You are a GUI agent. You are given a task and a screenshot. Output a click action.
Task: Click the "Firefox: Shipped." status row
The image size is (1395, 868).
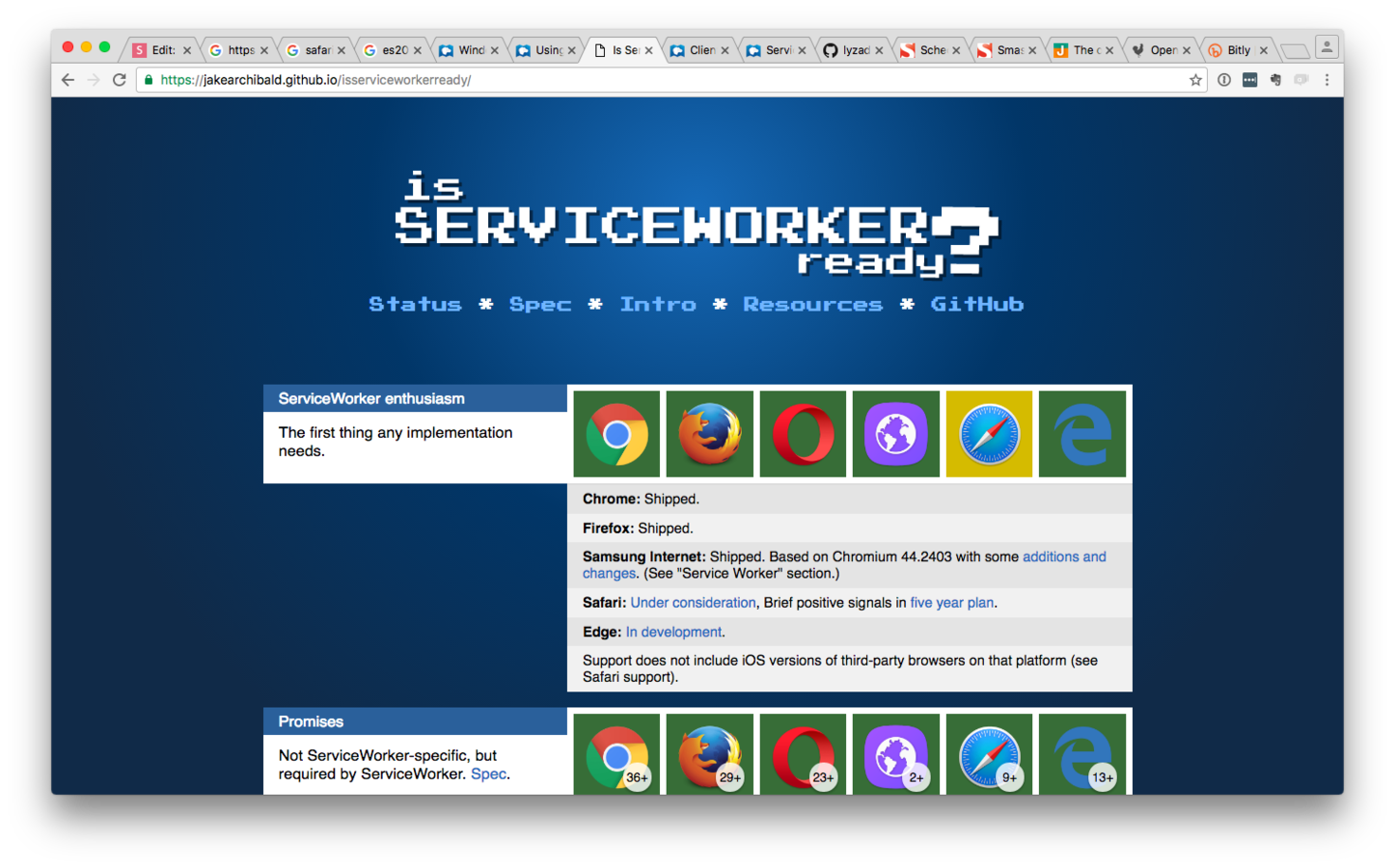click(849, 528)
